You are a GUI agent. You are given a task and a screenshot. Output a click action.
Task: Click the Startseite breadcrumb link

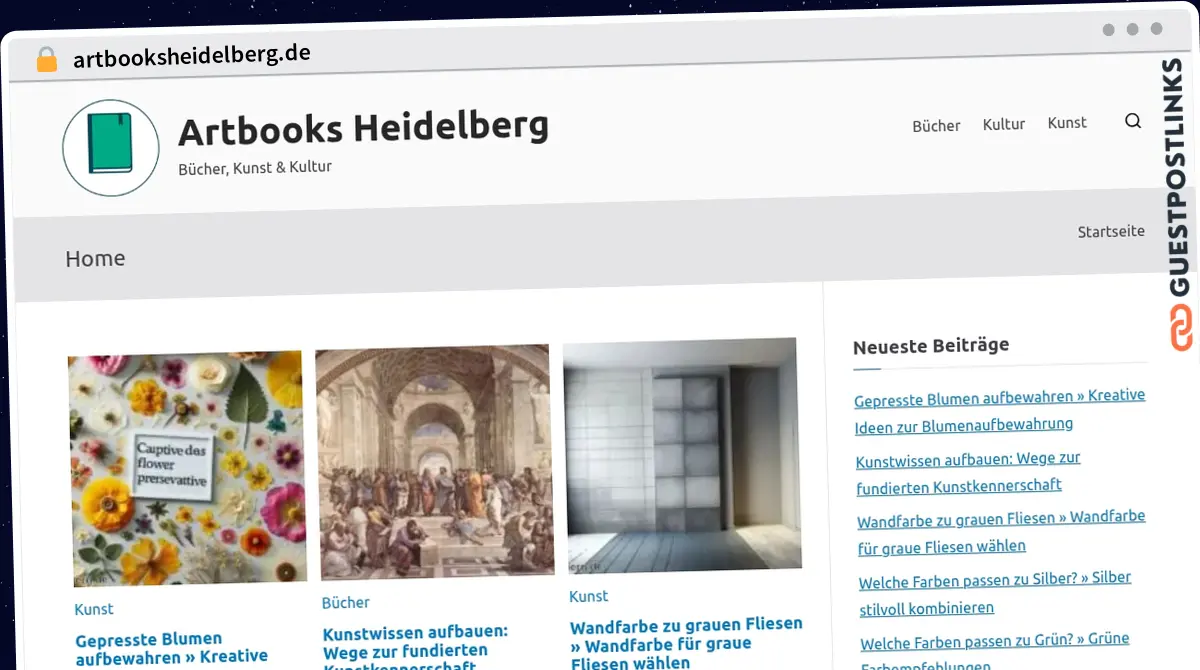(1111, 231)
